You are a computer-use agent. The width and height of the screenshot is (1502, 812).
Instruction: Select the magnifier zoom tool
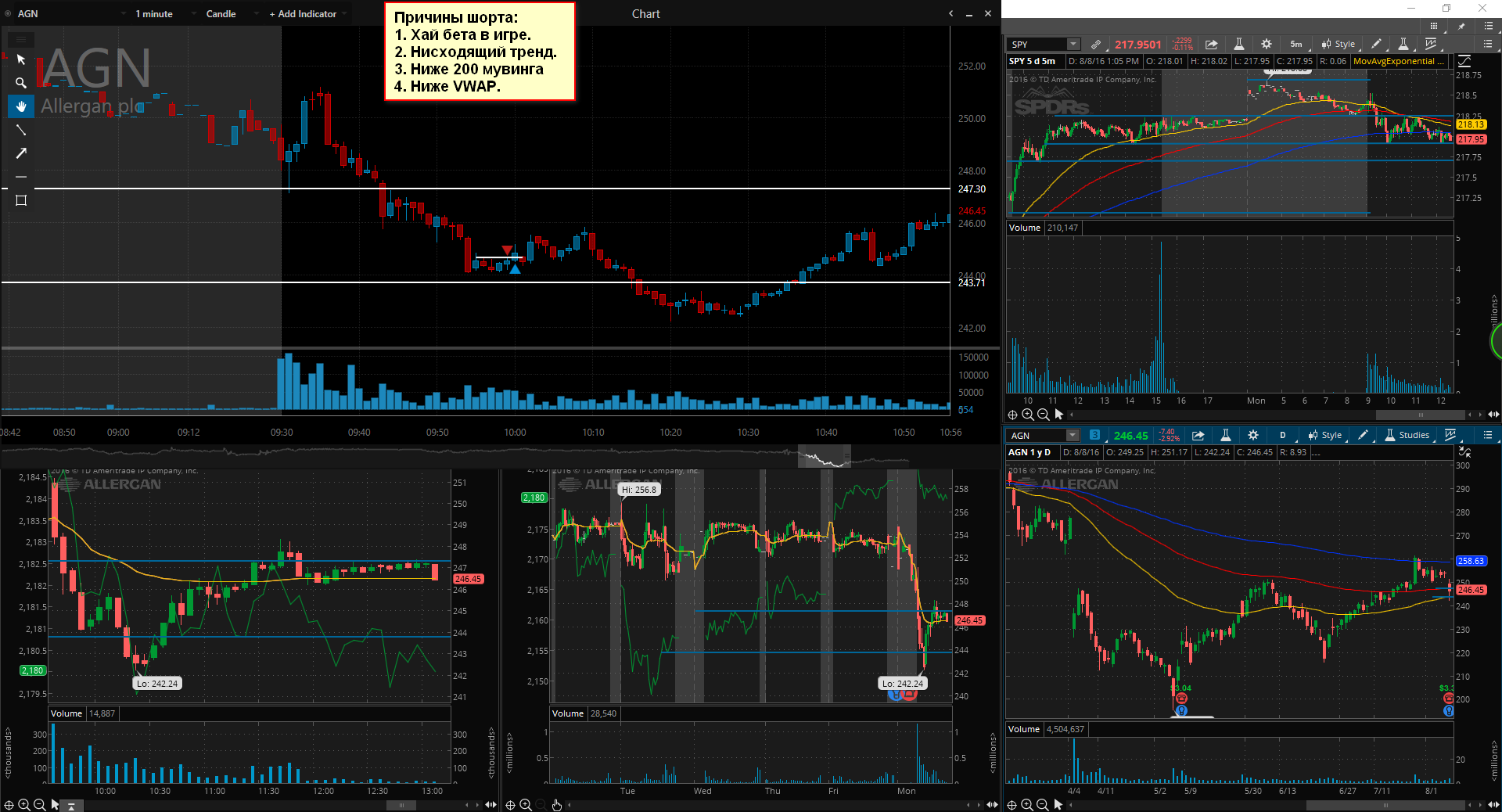click(21, 83)
